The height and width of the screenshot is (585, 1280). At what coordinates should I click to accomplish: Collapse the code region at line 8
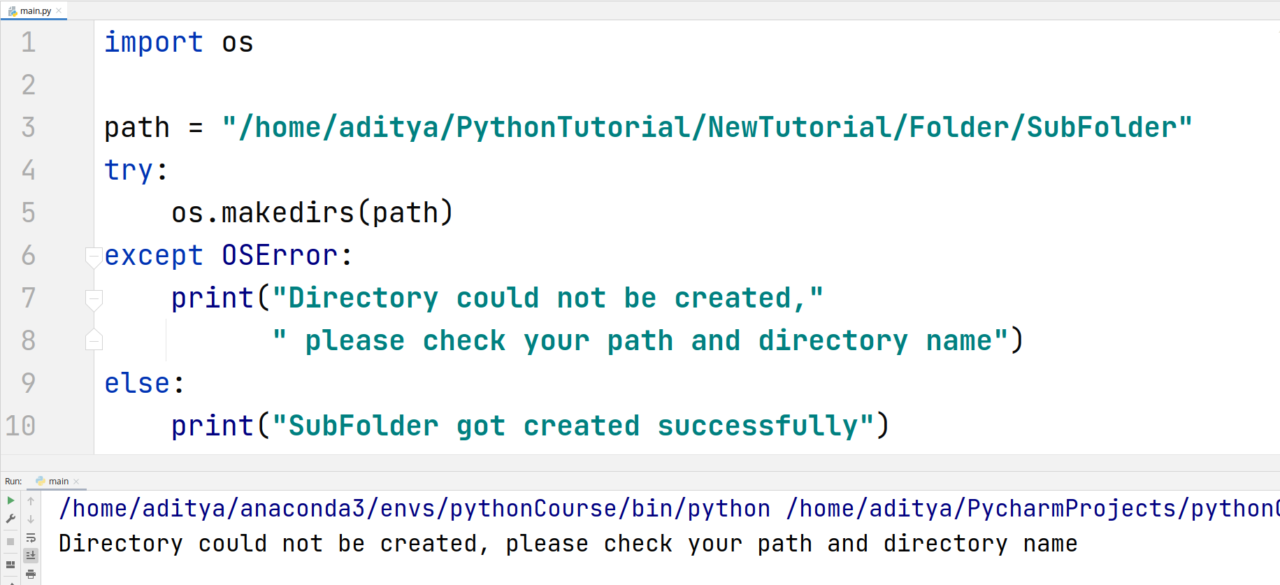point(94,341)
